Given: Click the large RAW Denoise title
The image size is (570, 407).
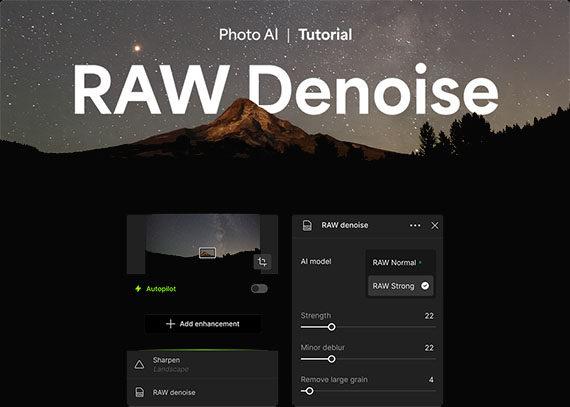Looking at the screenshot, I should point(285,89).
